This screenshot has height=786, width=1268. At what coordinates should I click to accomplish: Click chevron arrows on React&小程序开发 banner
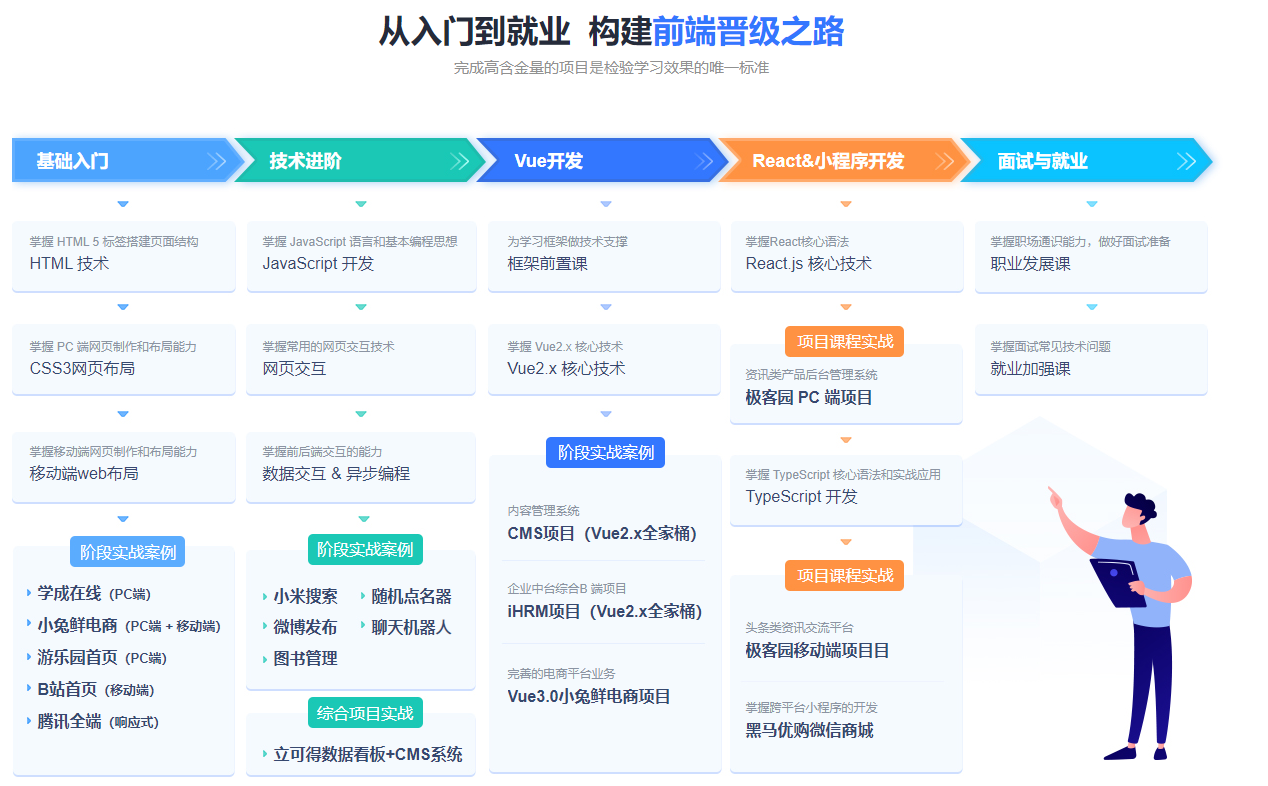(947, 162)
